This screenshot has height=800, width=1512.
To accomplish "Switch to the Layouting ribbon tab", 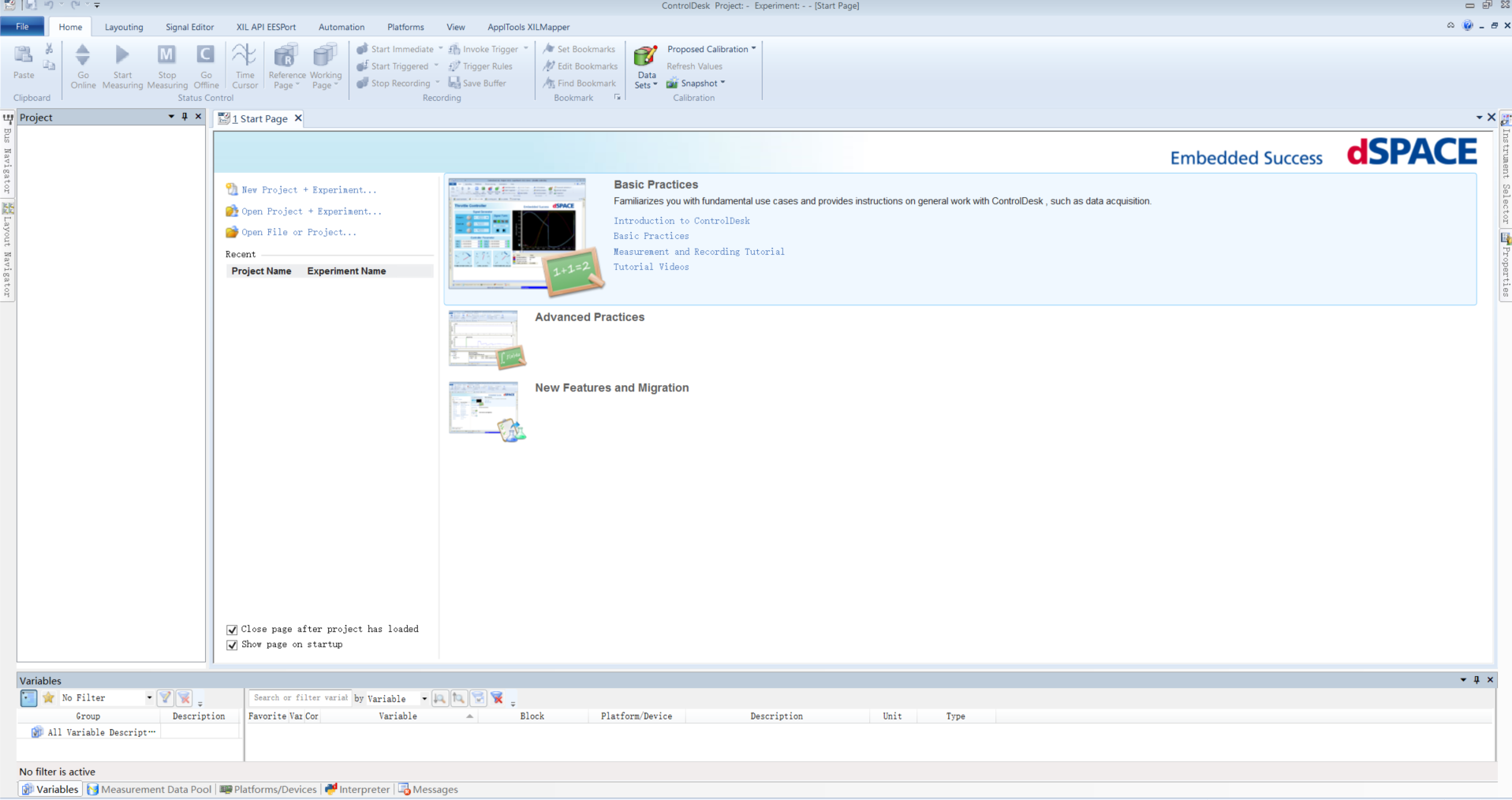I will click(124, 27).
